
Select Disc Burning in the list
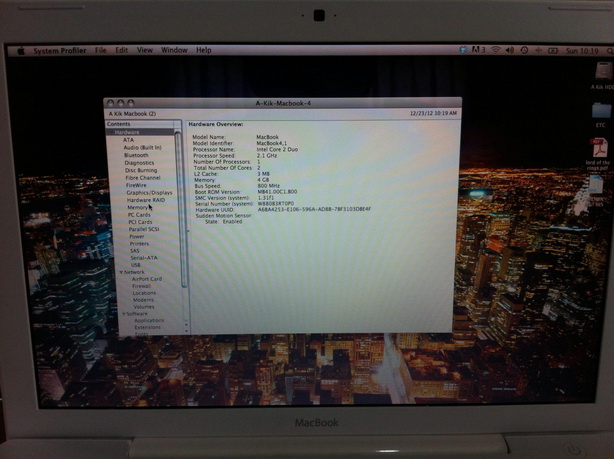141,170
